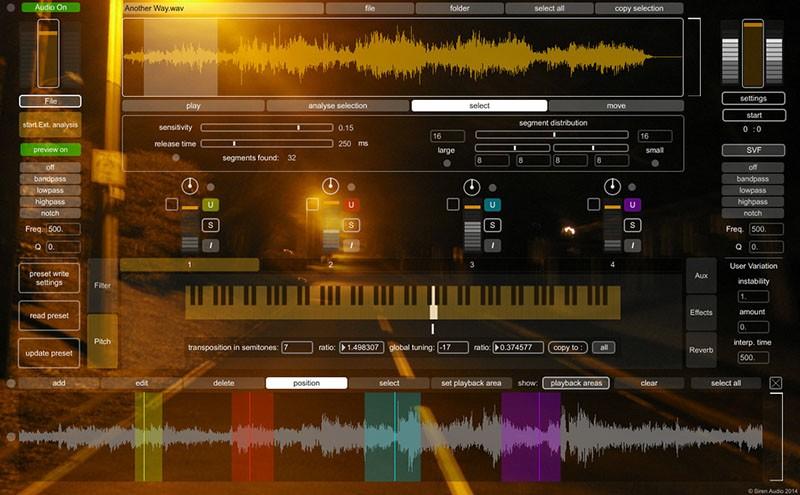Click the X icon beside select all
The height and width of the screenshot is (495, 800).
(777, 383)
